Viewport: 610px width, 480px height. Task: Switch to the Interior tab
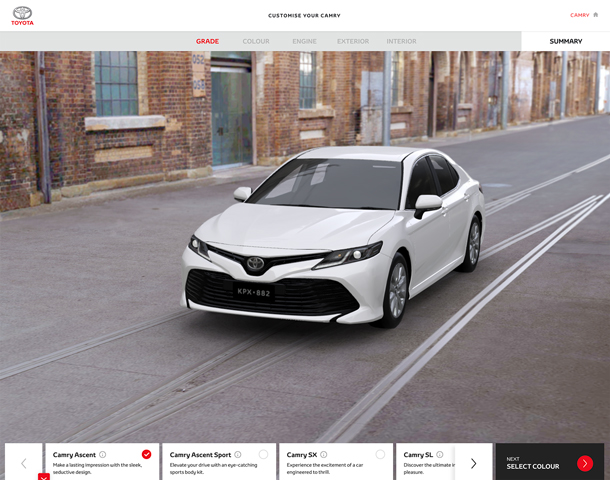[401, 41]
